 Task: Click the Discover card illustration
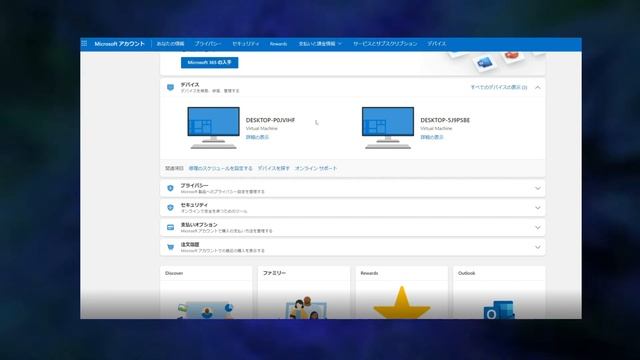tap(206, 310)
